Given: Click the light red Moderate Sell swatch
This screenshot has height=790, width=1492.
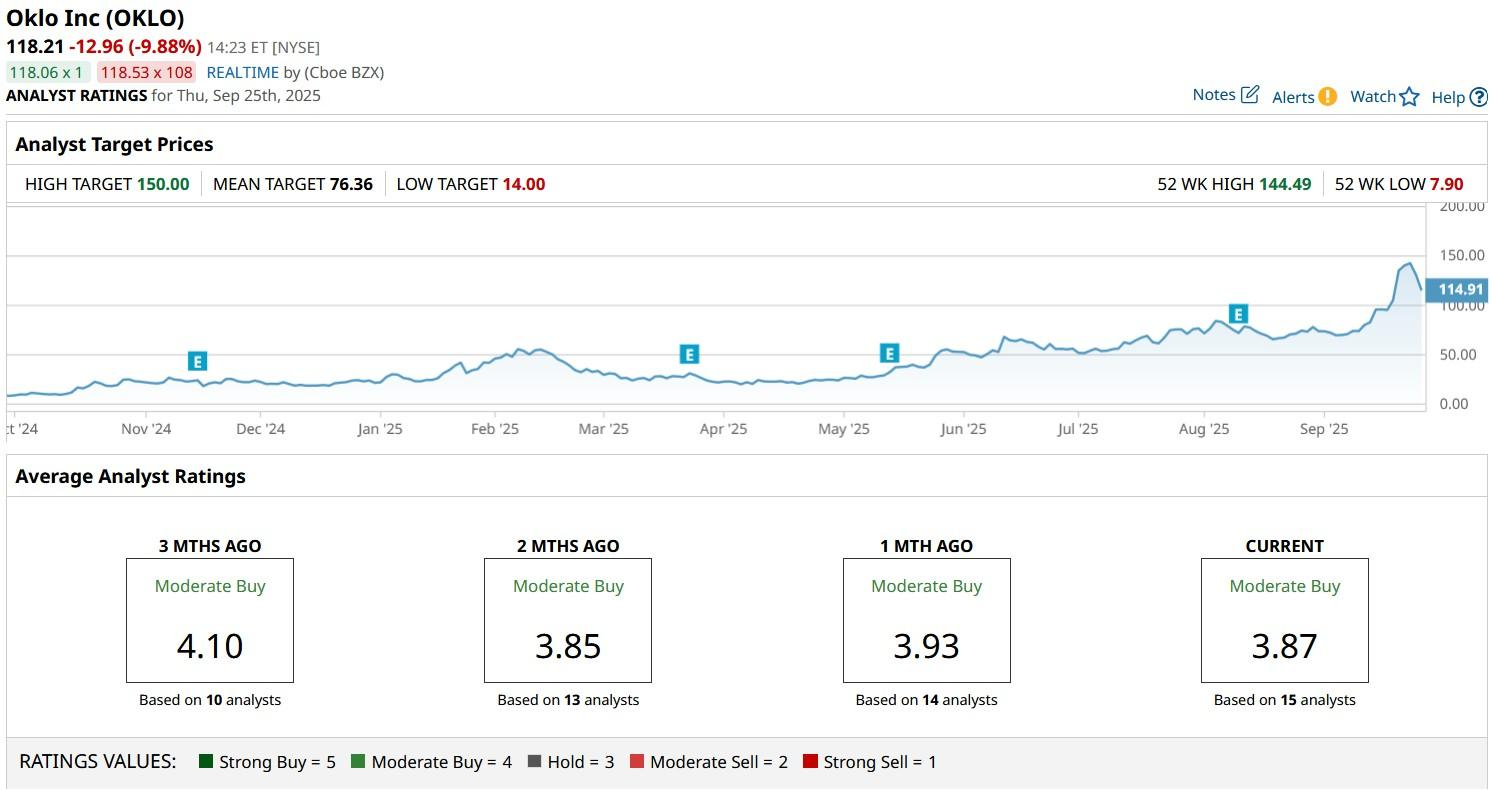Looking at the screenshot, I should coord(637,762).
